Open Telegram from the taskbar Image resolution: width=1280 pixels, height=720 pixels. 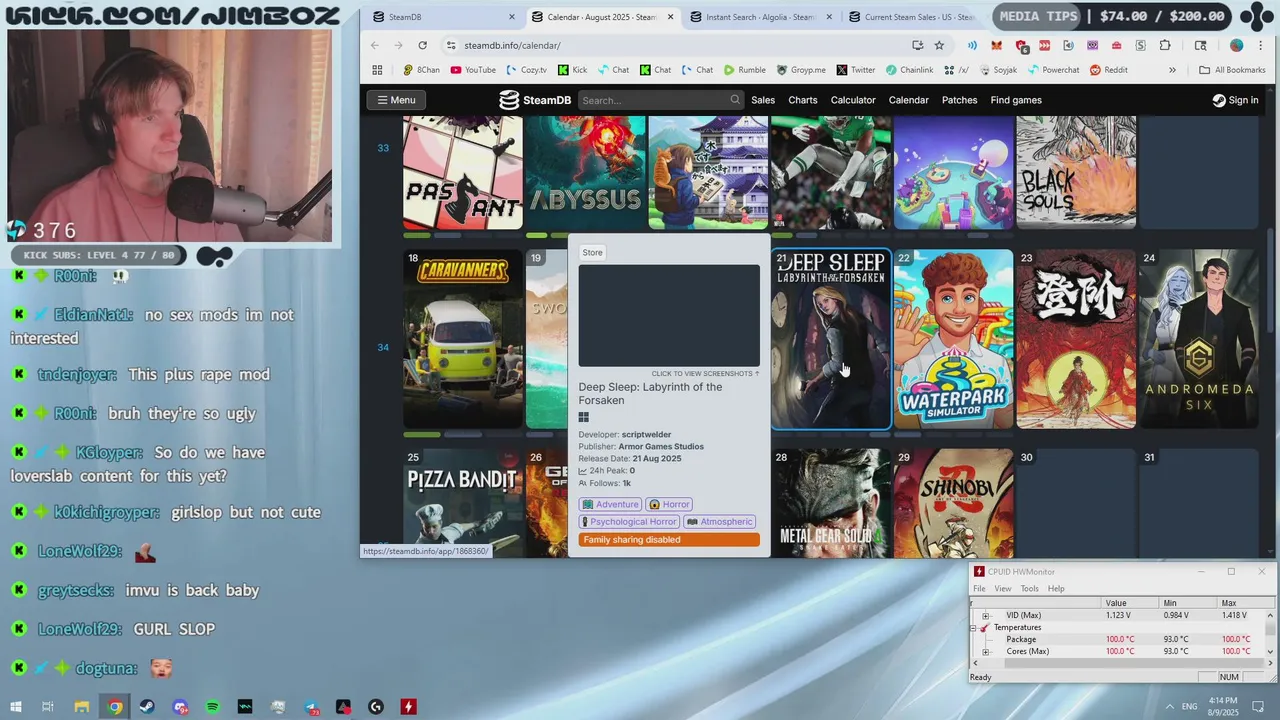pyautogui.click(x=310, y=707)
